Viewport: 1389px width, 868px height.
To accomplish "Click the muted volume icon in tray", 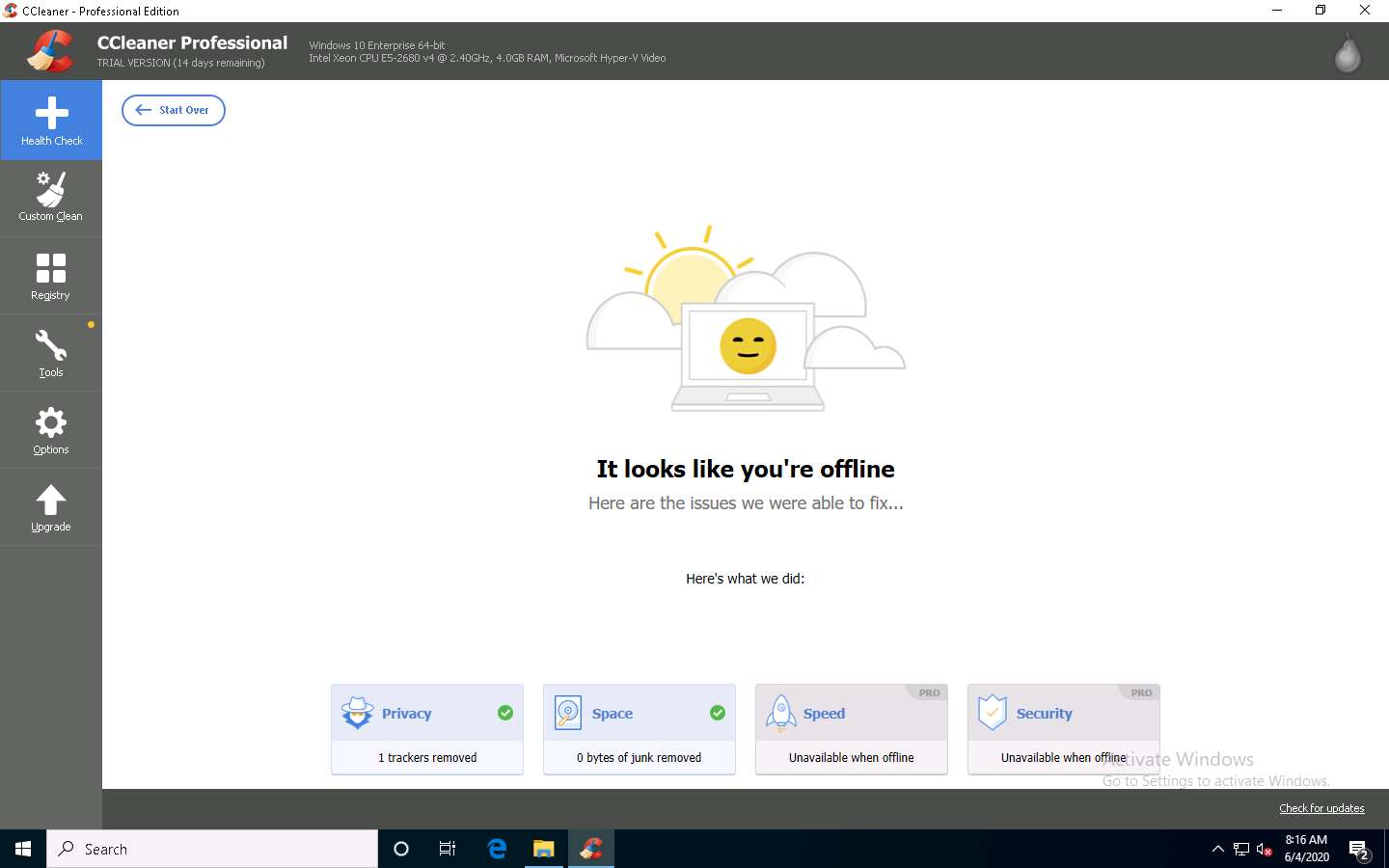I will pos(1265,850).
